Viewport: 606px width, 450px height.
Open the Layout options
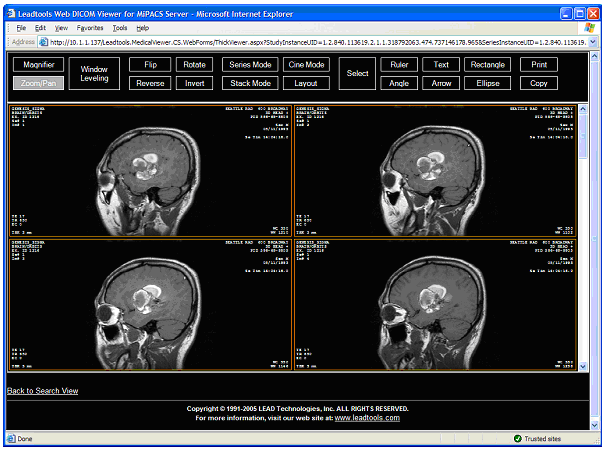(306, 83)
